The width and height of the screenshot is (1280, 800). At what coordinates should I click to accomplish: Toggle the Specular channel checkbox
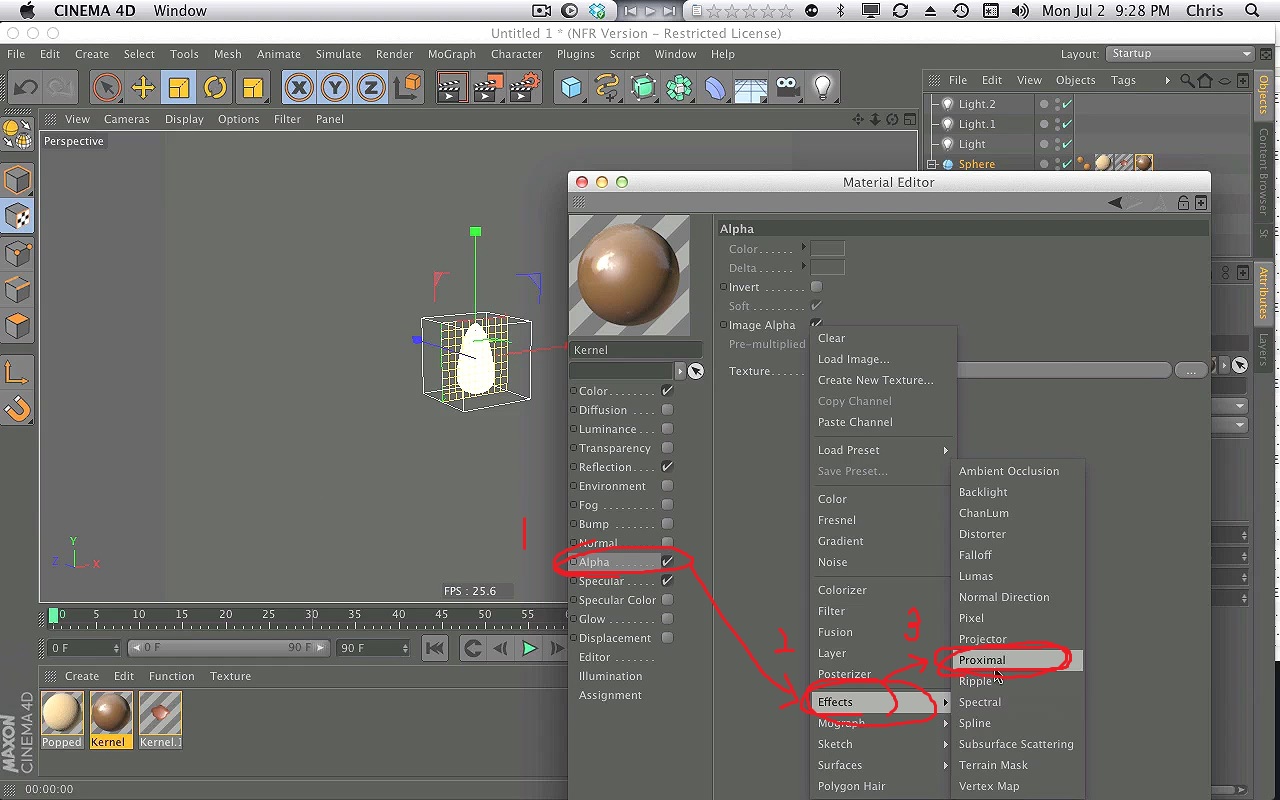coord(667,581)
